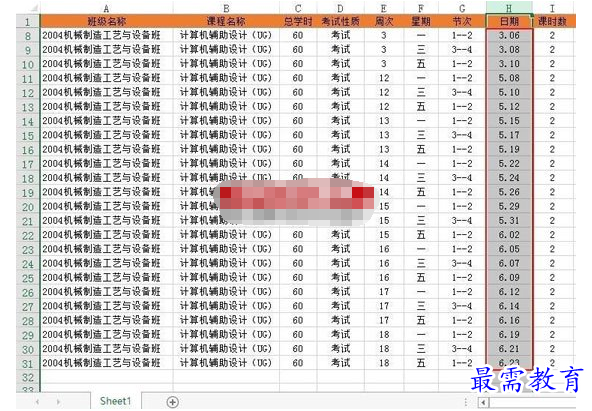Open the Sheet1 tab
Image resolution: width=592 pixels, height=411 pixels.
[116, 401]
